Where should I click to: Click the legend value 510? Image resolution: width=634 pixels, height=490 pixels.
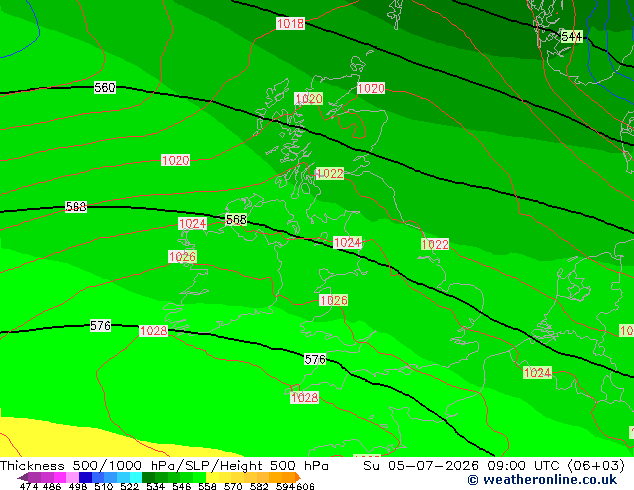tap(104, 486)
